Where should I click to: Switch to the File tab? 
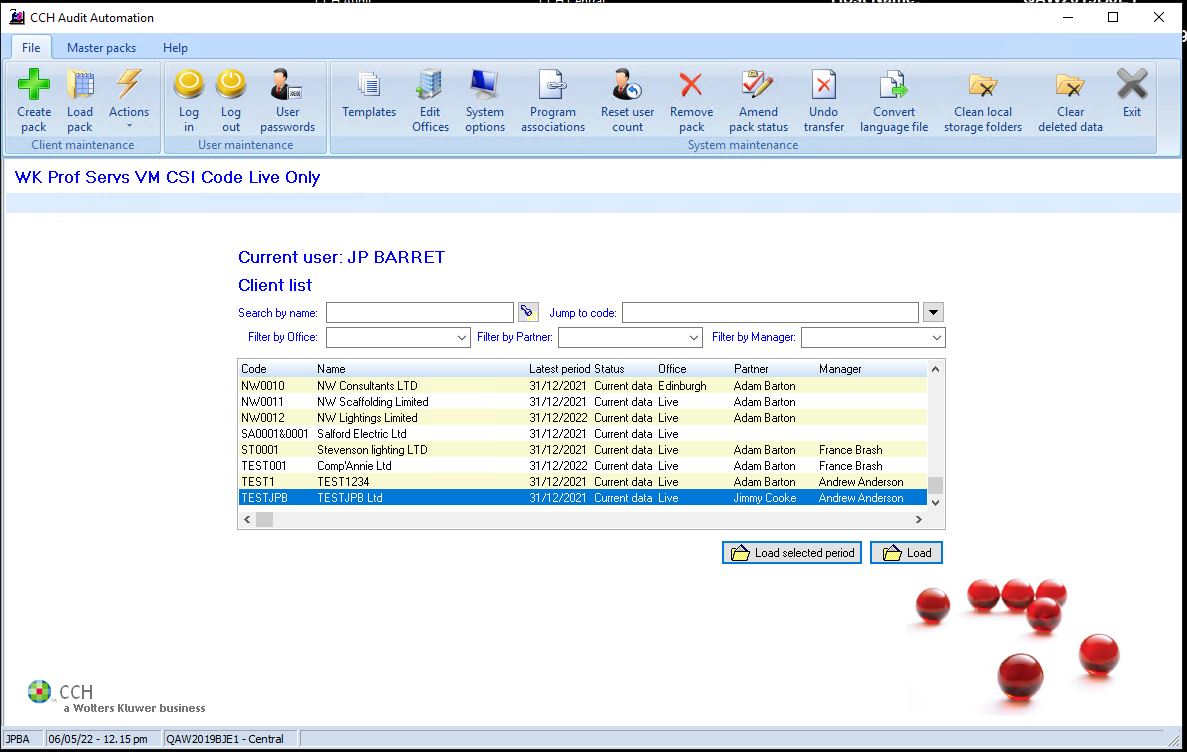pyautogui.click(x=31, y=48)
